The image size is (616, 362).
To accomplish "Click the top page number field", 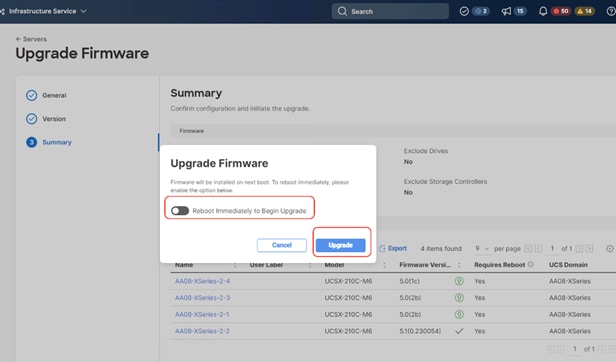I will 552,248.
